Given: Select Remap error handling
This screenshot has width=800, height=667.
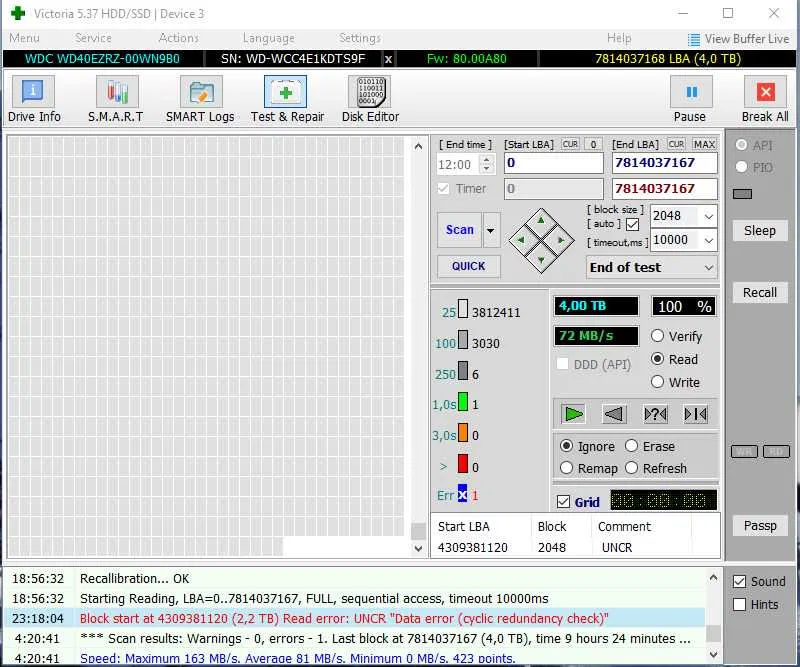Looking at the screenshot, I should (x=566, y=468).
